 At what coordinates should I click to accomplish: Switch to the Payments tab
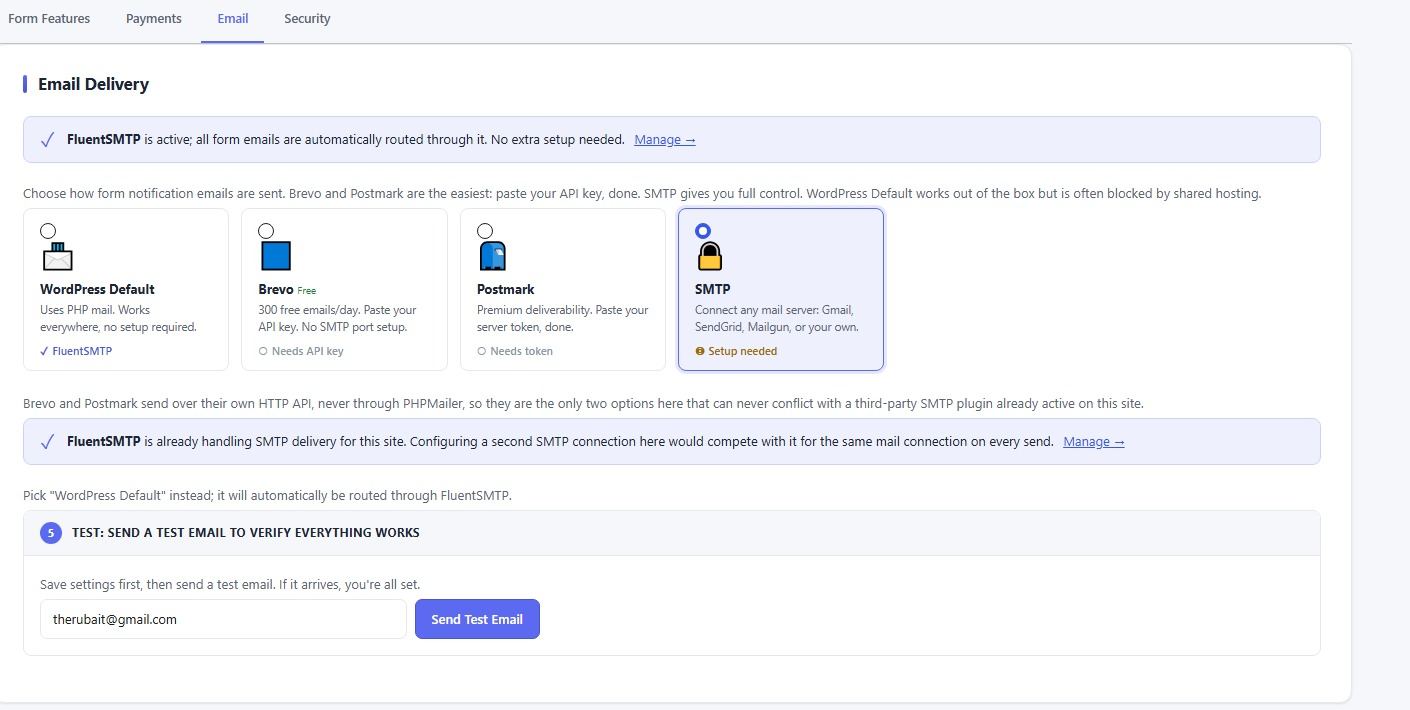[x=154, y=18]
